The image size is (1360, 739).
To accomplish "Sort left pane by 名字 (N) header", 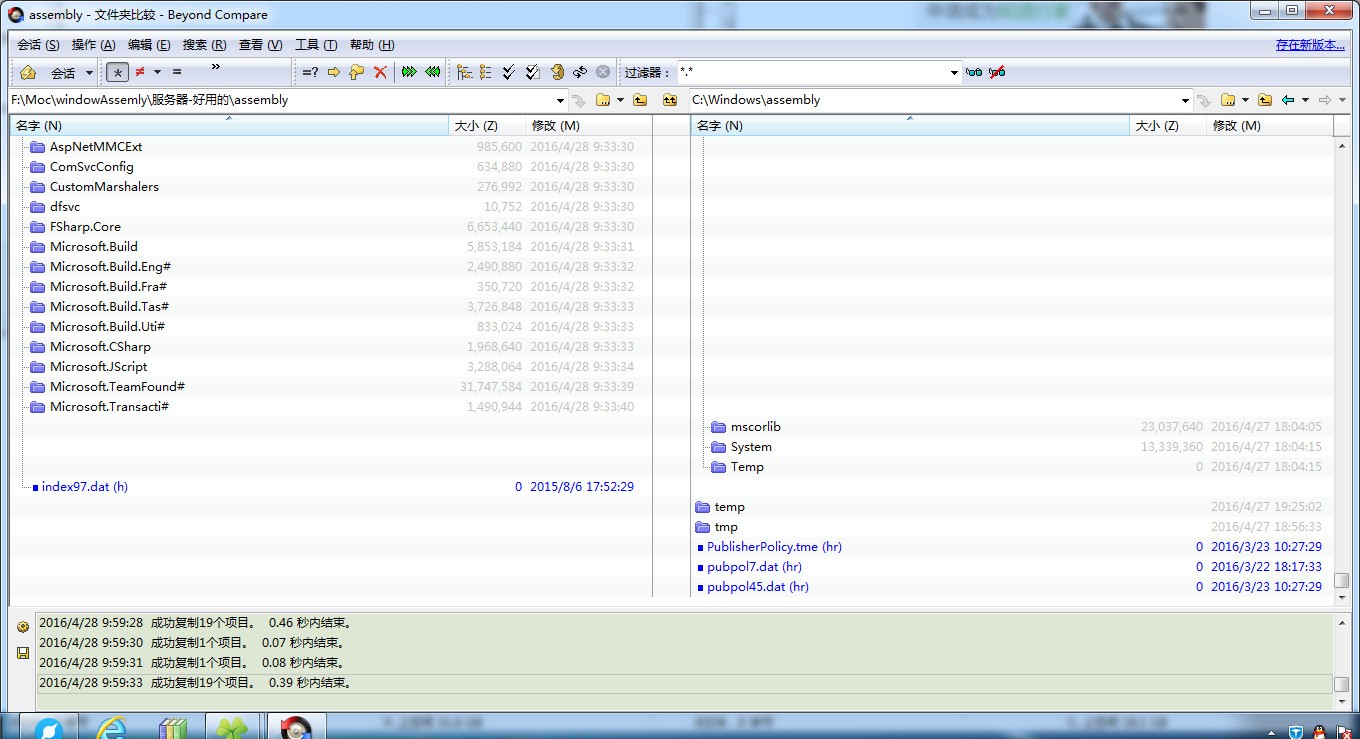I will tap(229, 125).
